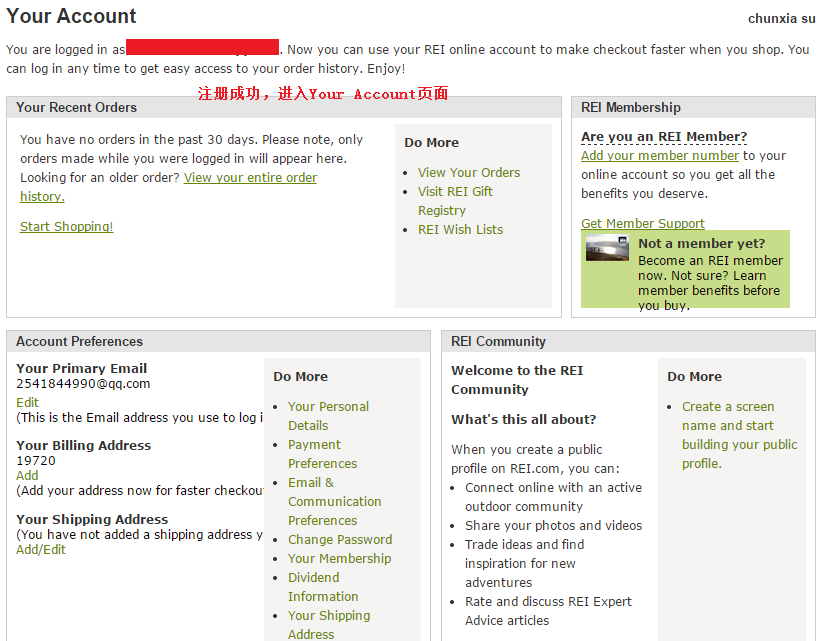The image size is (821, 641).
Task: Click 'Connect online with an active outdoor community'
Action: pyautogui.click(x=553, y=497)
